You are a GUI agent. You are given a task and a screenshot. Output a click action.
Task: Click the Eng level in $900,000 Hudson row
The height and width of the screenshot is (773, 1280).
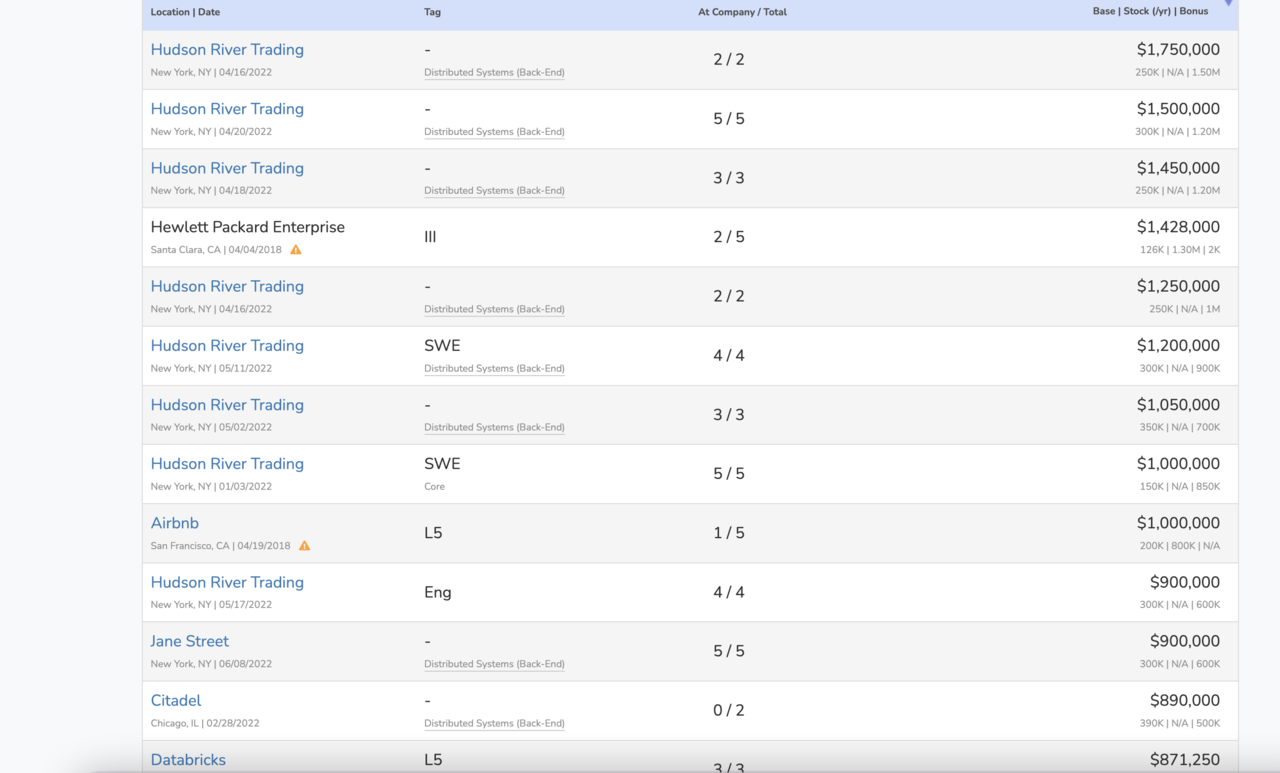pos(438,592)
